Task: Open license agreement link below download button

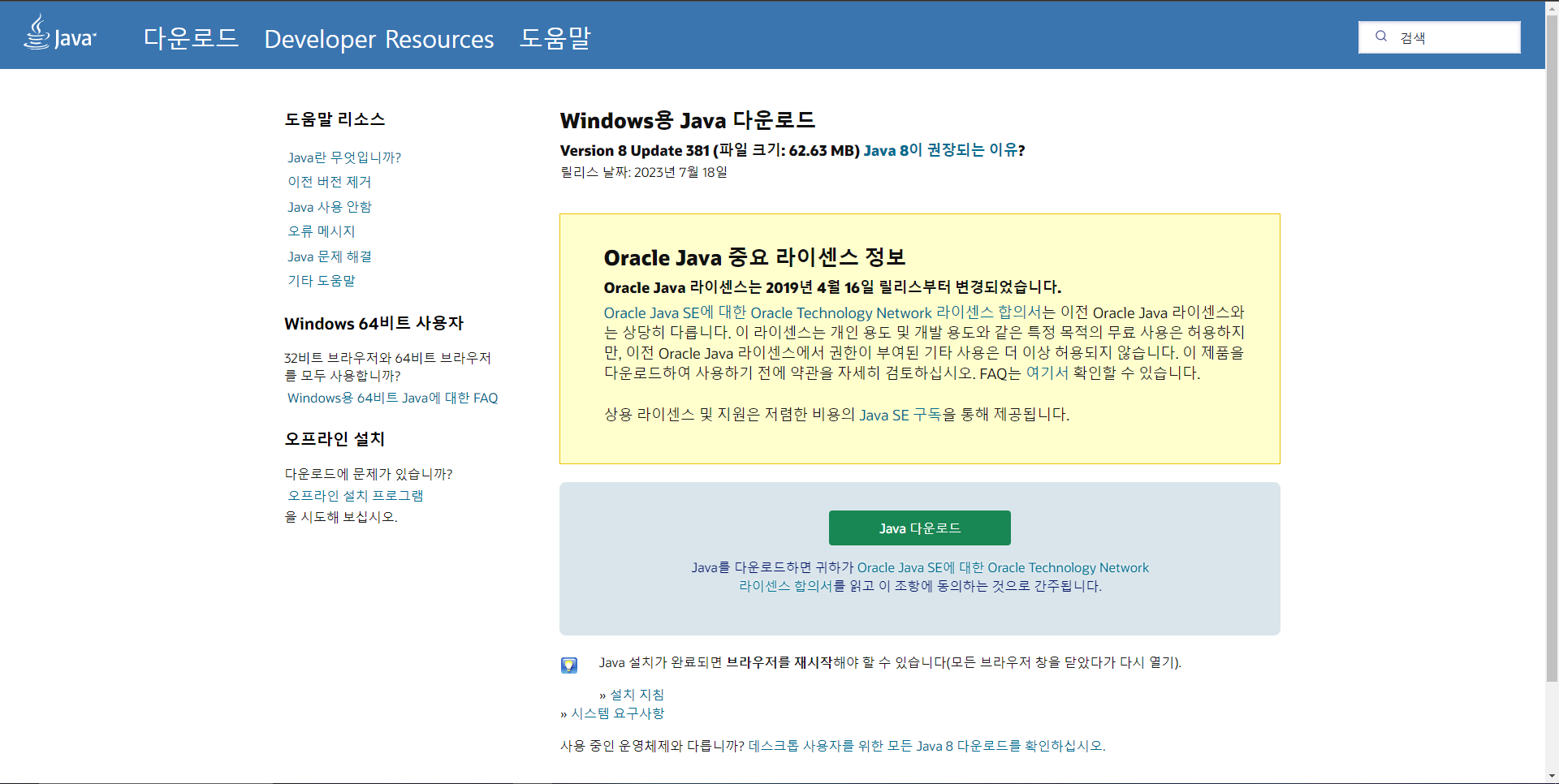Action: [x=944, y=577]
